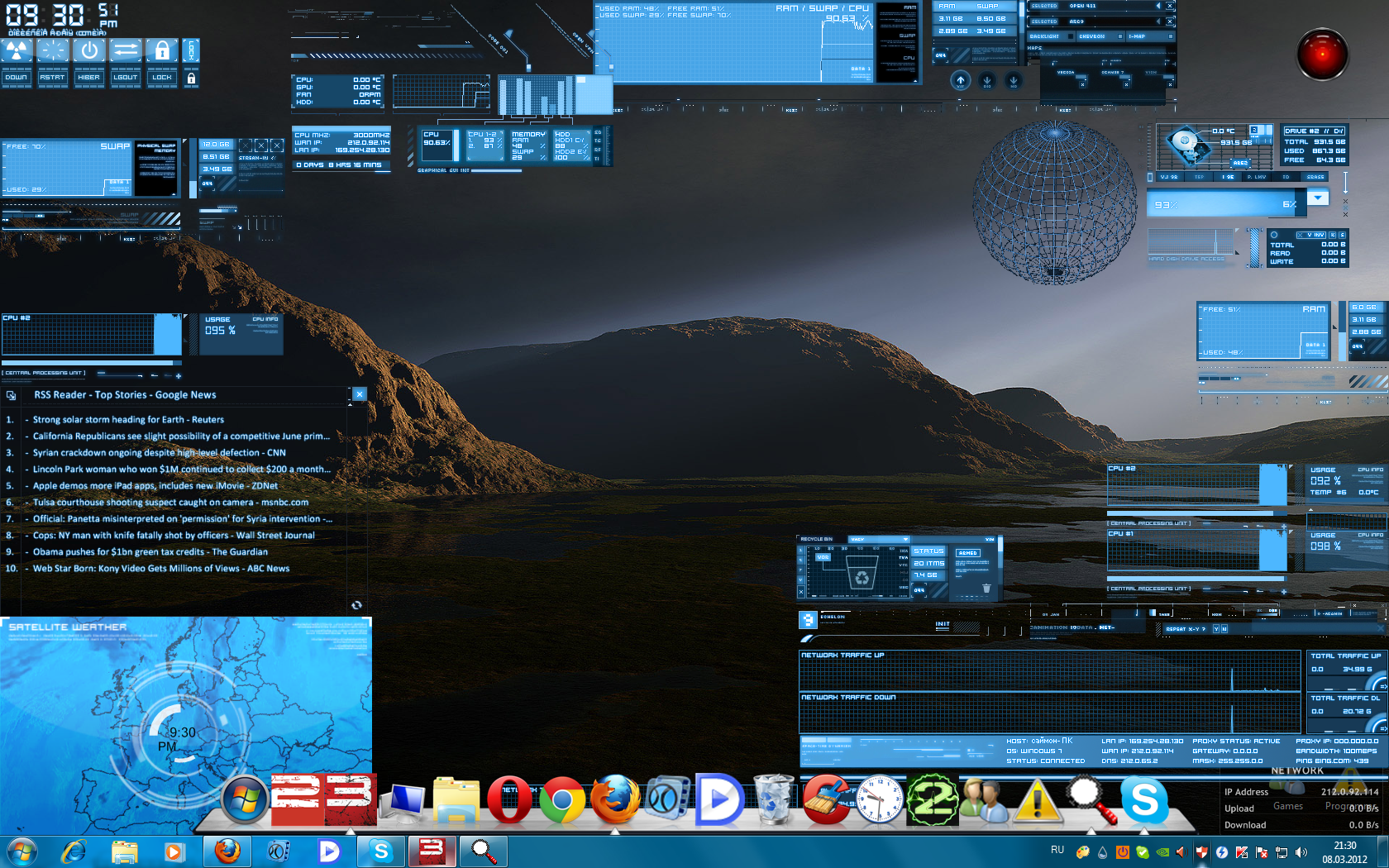This screenshot has height=868, width=1389.
Task: Open the dropdown arrow beside the 93% drive bar
Action: [x=1317, y=198]
